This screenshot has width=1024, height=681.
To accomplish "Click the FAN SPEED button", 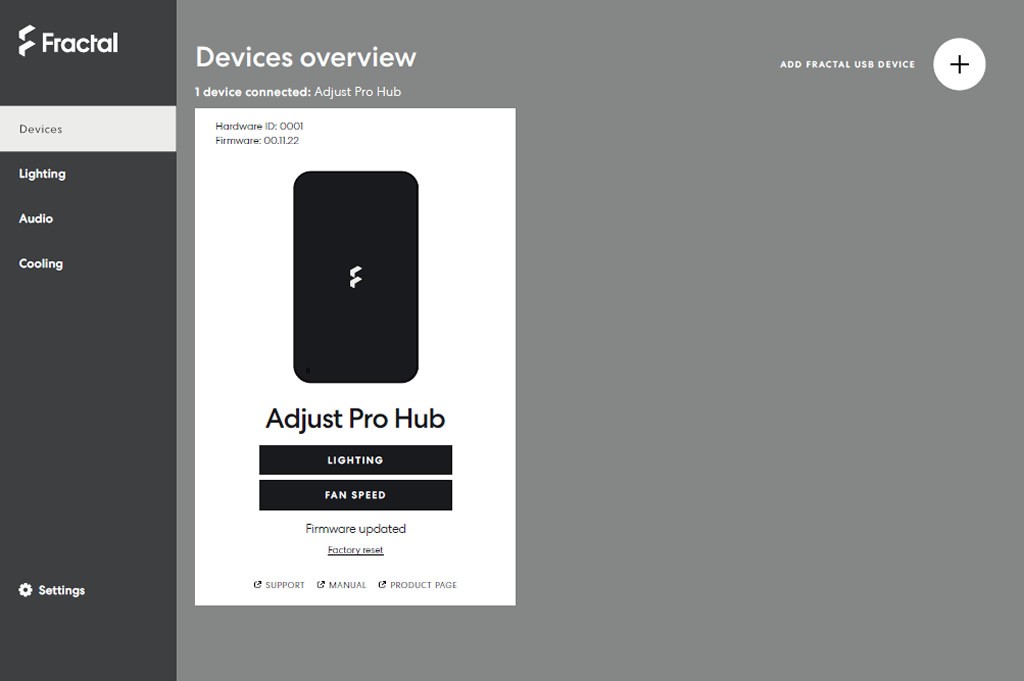I will [355, 495].
